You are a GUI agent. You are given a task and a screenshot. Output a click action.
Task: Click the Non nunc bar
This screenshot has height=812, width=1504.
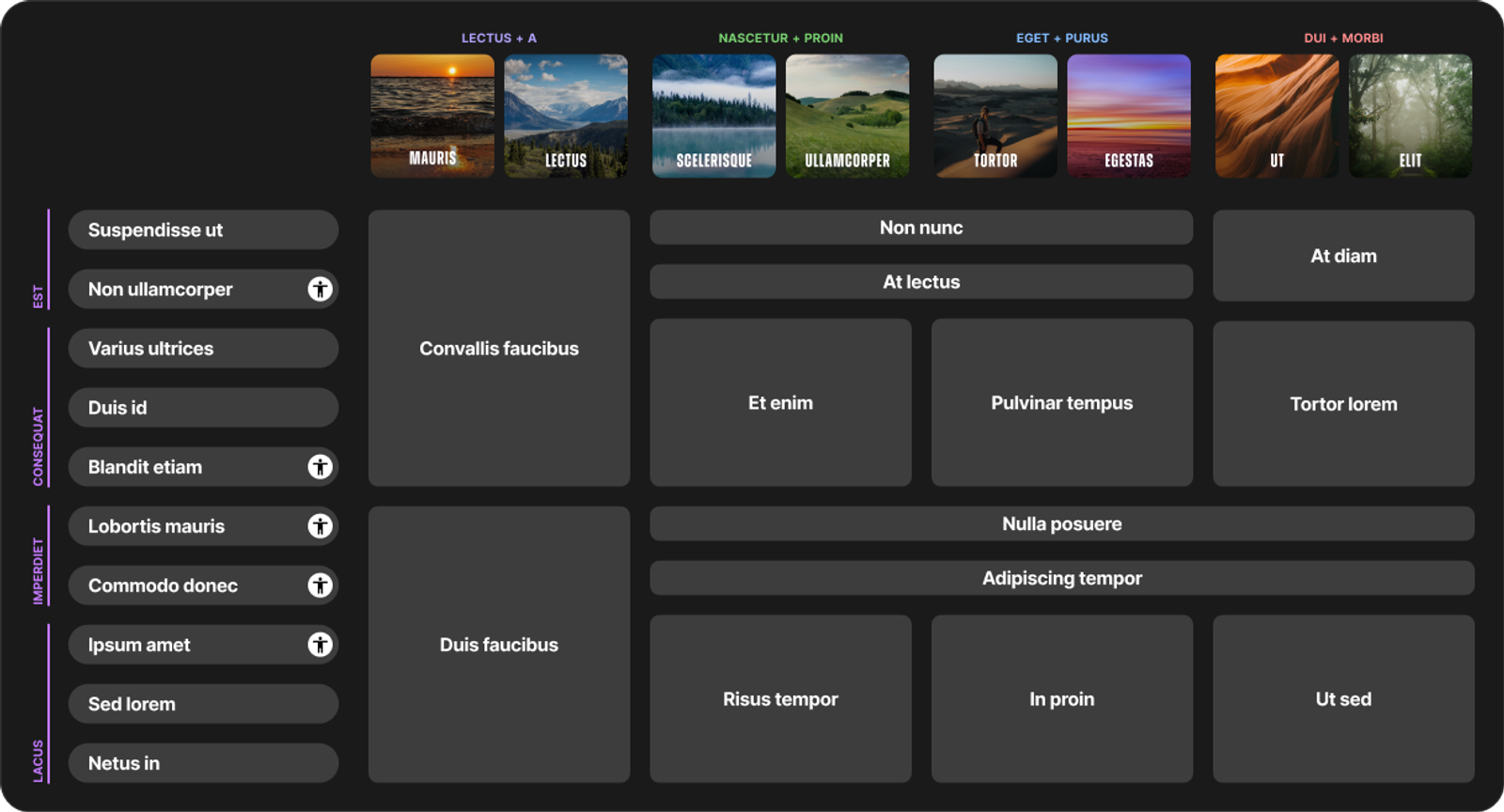pyautogui.click(x=921, y=227)
